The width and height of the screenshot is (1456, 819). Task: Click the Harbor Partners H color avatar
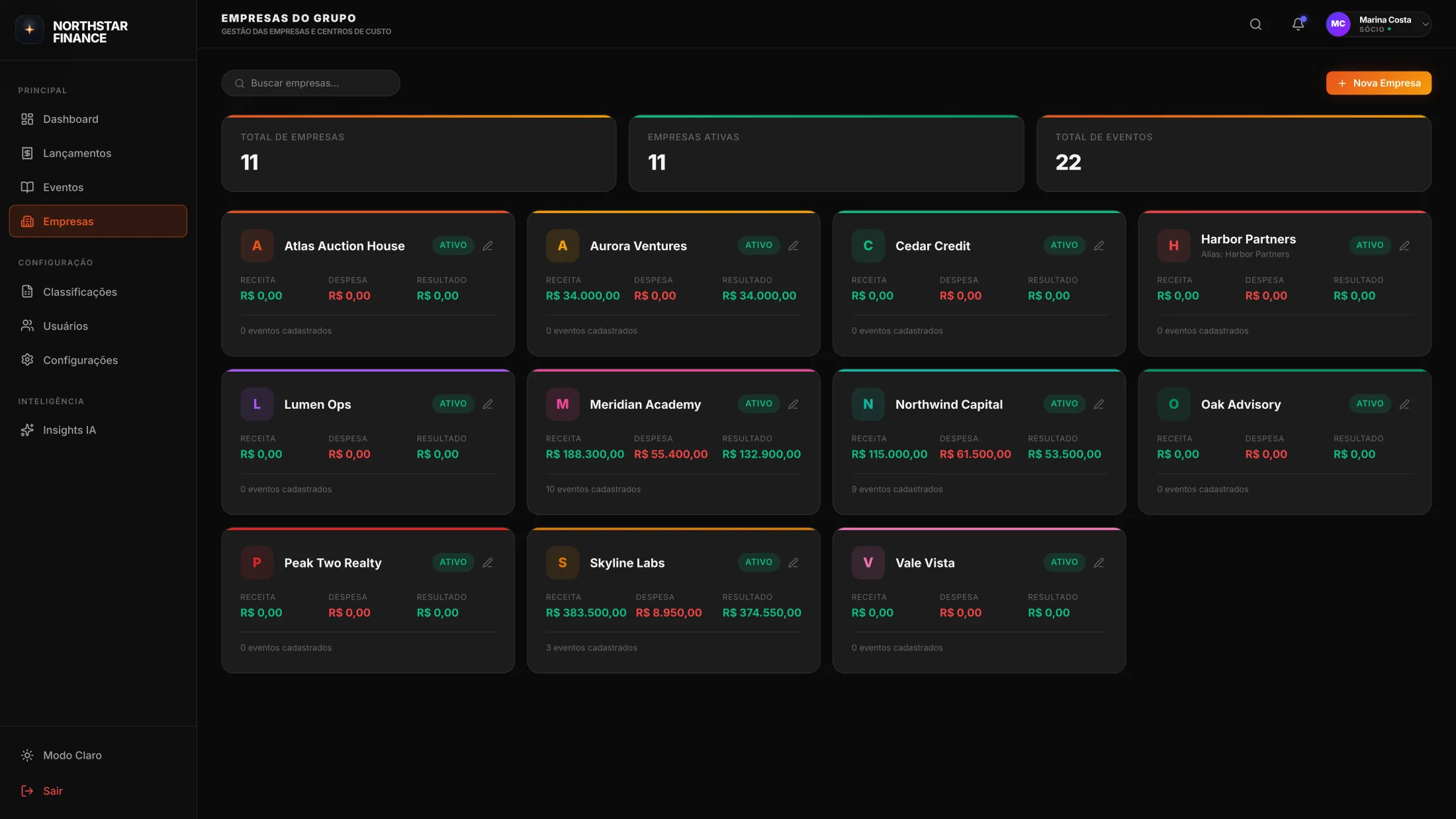click(x=1173, y=245)
